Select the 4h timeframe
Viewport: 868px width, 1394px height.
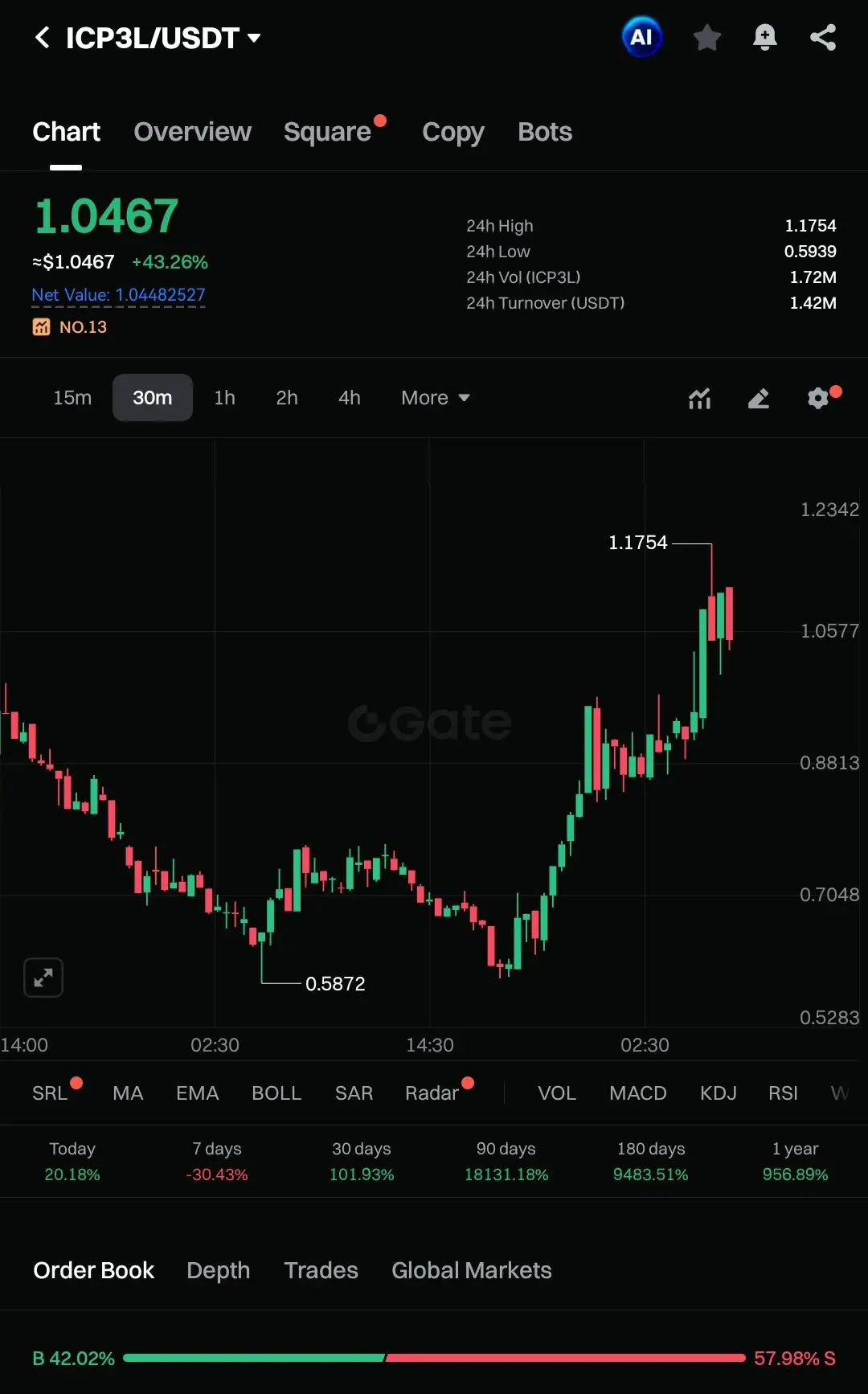click(350, 398)
